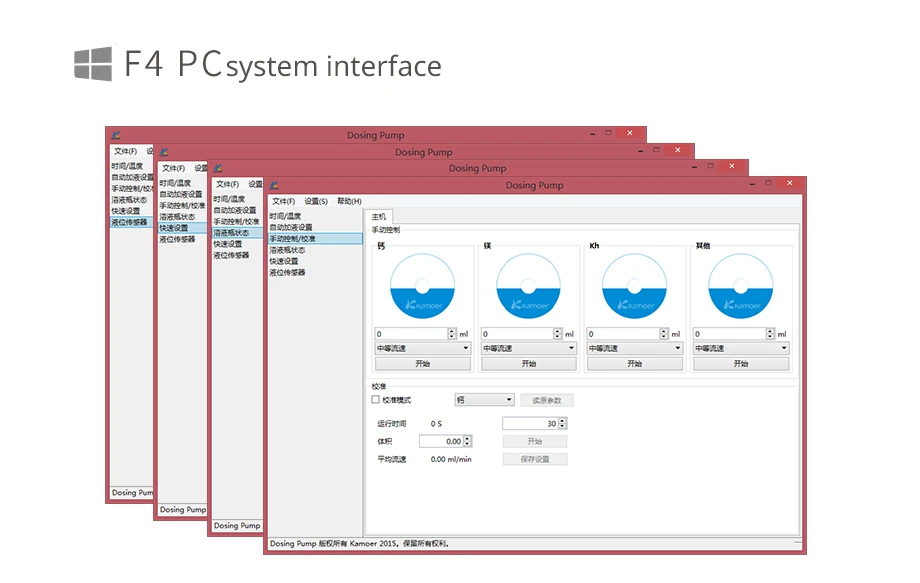
Task: Click the 开始 button under 镁
Action: click(x=529, y=364)
